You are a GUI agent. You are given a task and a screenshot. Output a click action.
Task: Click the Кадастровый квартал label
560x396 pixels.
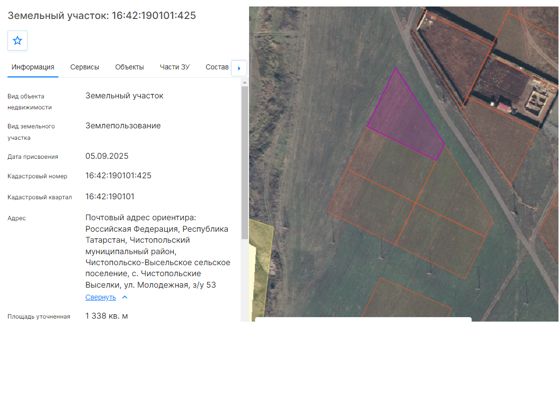(x=40, y=197)
